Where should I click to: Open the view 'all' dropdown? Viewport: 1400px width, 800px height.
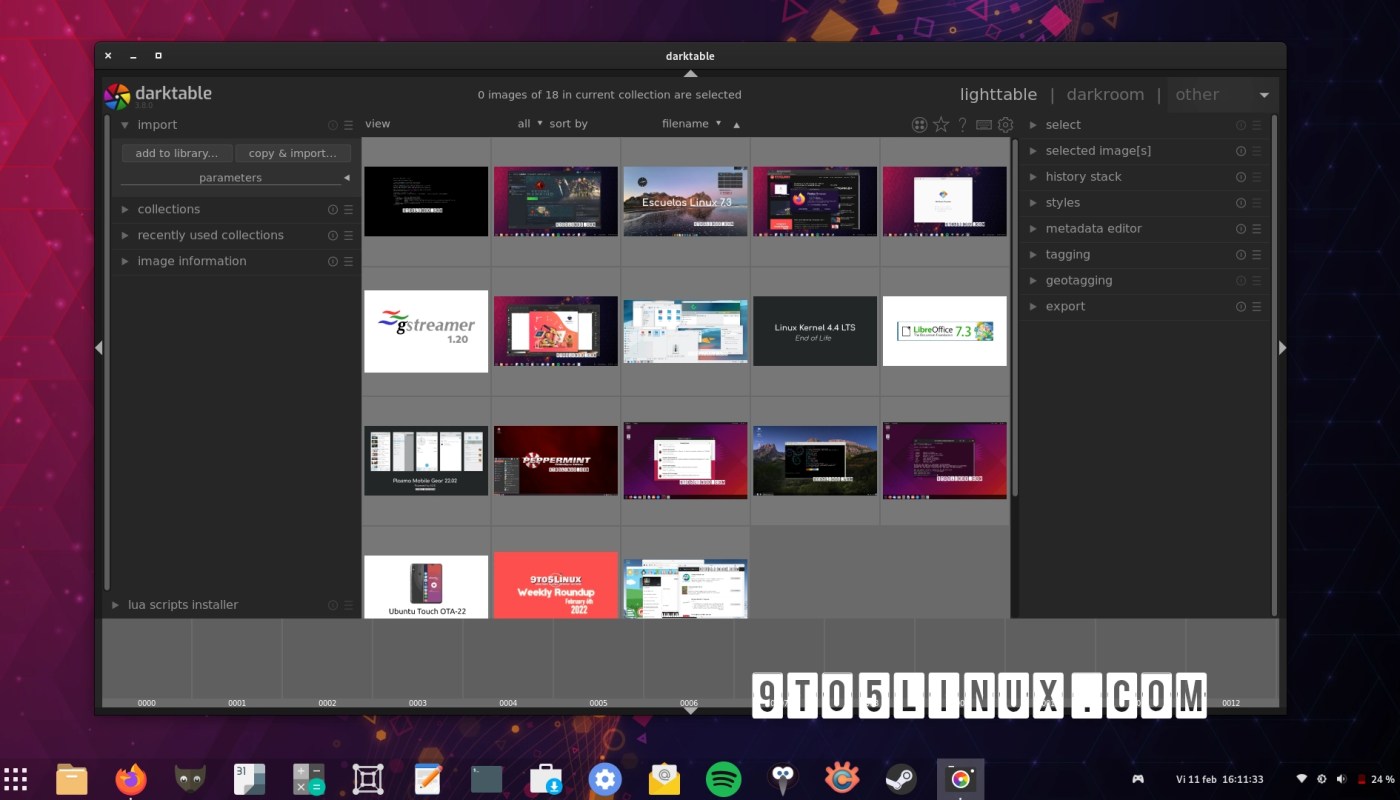click(x=527, y=123)
